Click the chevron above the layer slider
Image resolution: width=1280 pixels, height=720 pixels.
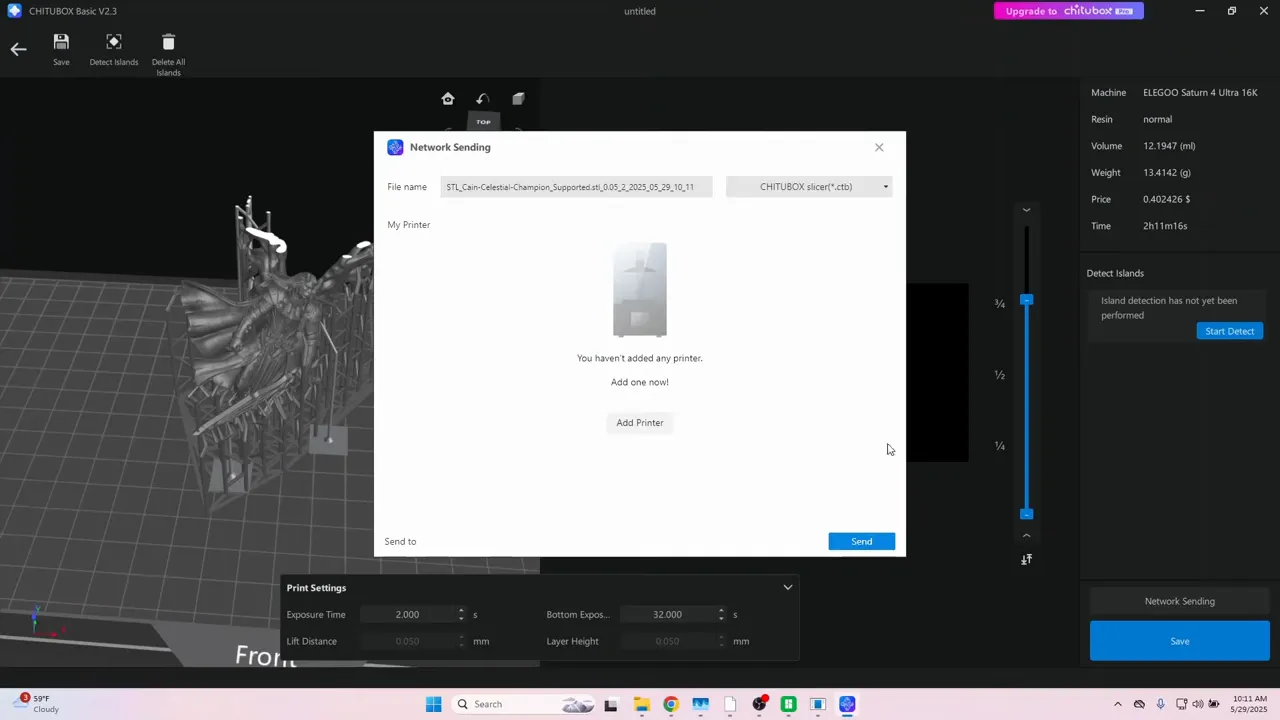pos(1026,210)
